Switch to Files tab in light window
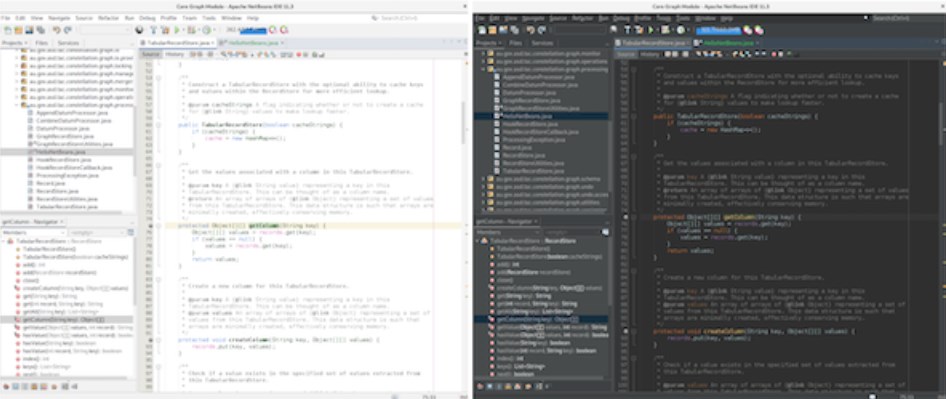946x399 pixels. click(42, 43)
